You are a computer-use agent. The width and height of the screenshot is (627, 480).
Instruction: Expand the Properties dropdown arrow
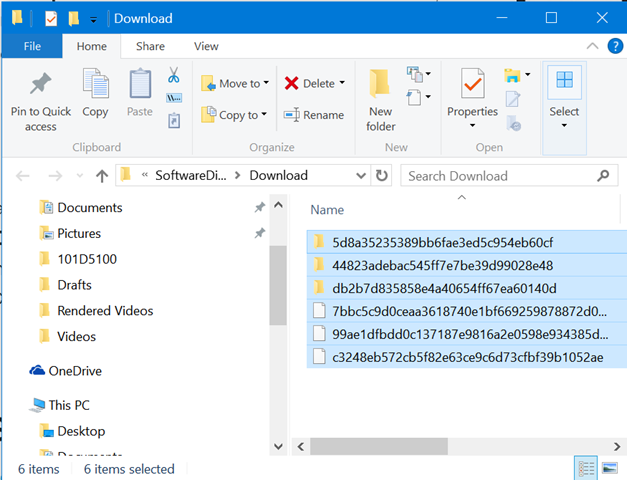472,126
